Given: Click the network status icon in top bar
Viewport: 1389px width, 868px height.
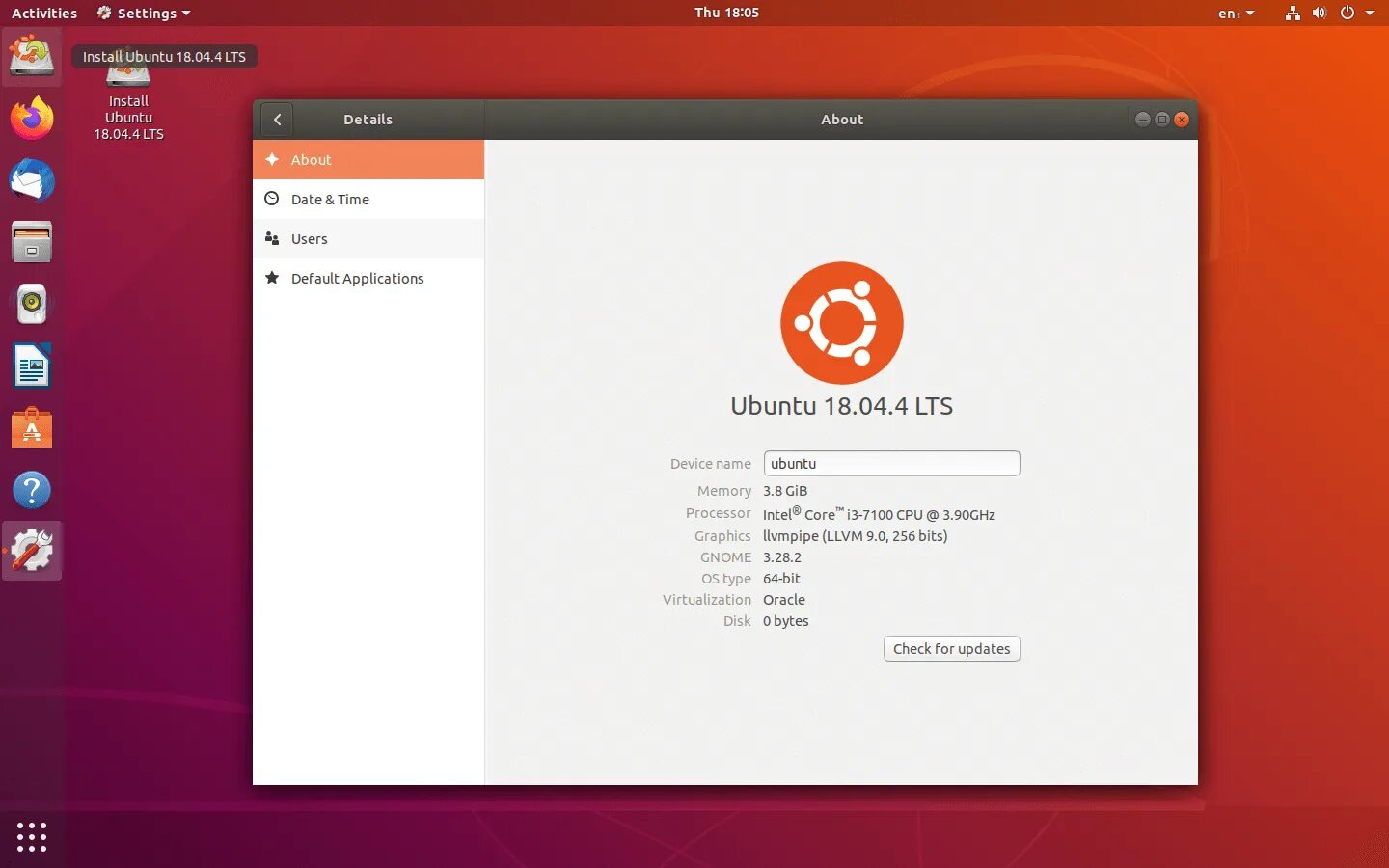Looking at the screenshot, I should click(x=1293, y=13).
